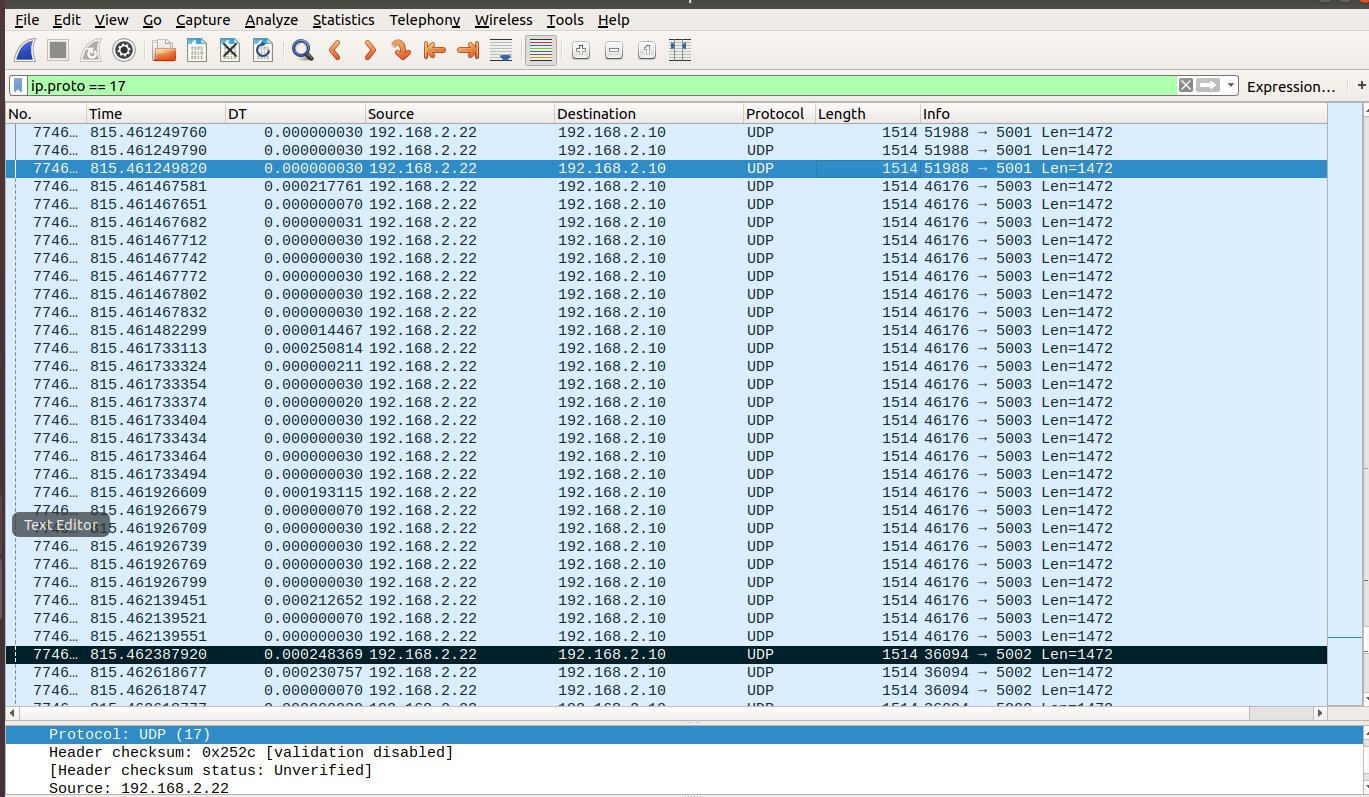
Task: Open the display filter history dropdown
Action: [1231, 86]
